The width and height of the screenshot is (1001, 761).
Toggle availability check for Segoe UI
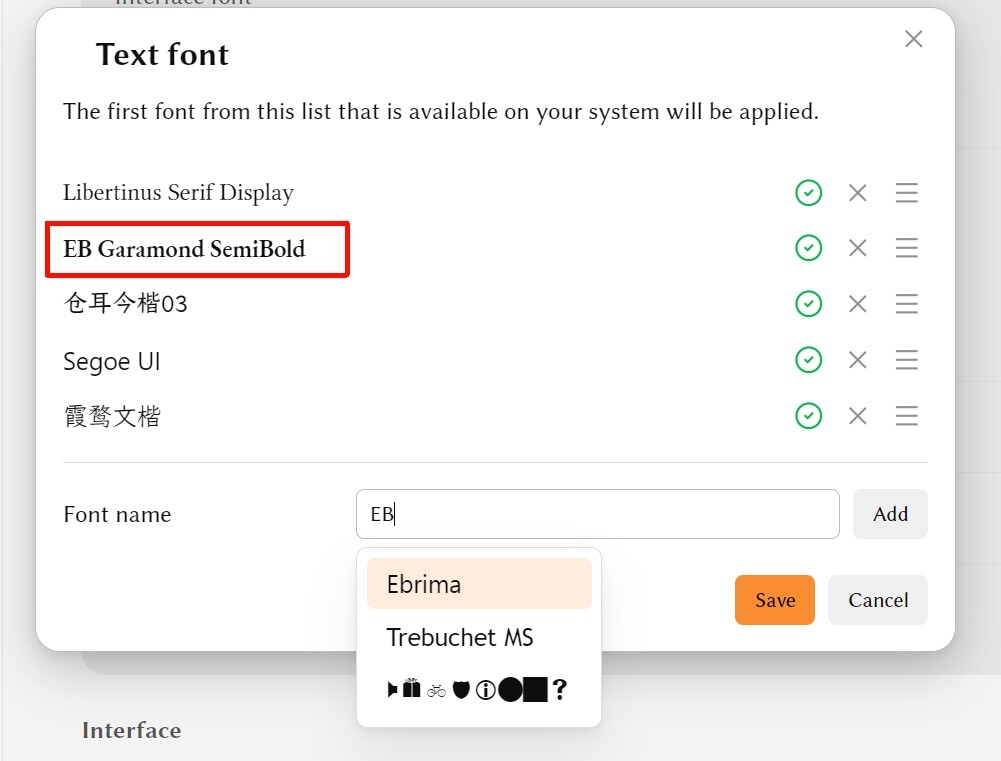809,360
